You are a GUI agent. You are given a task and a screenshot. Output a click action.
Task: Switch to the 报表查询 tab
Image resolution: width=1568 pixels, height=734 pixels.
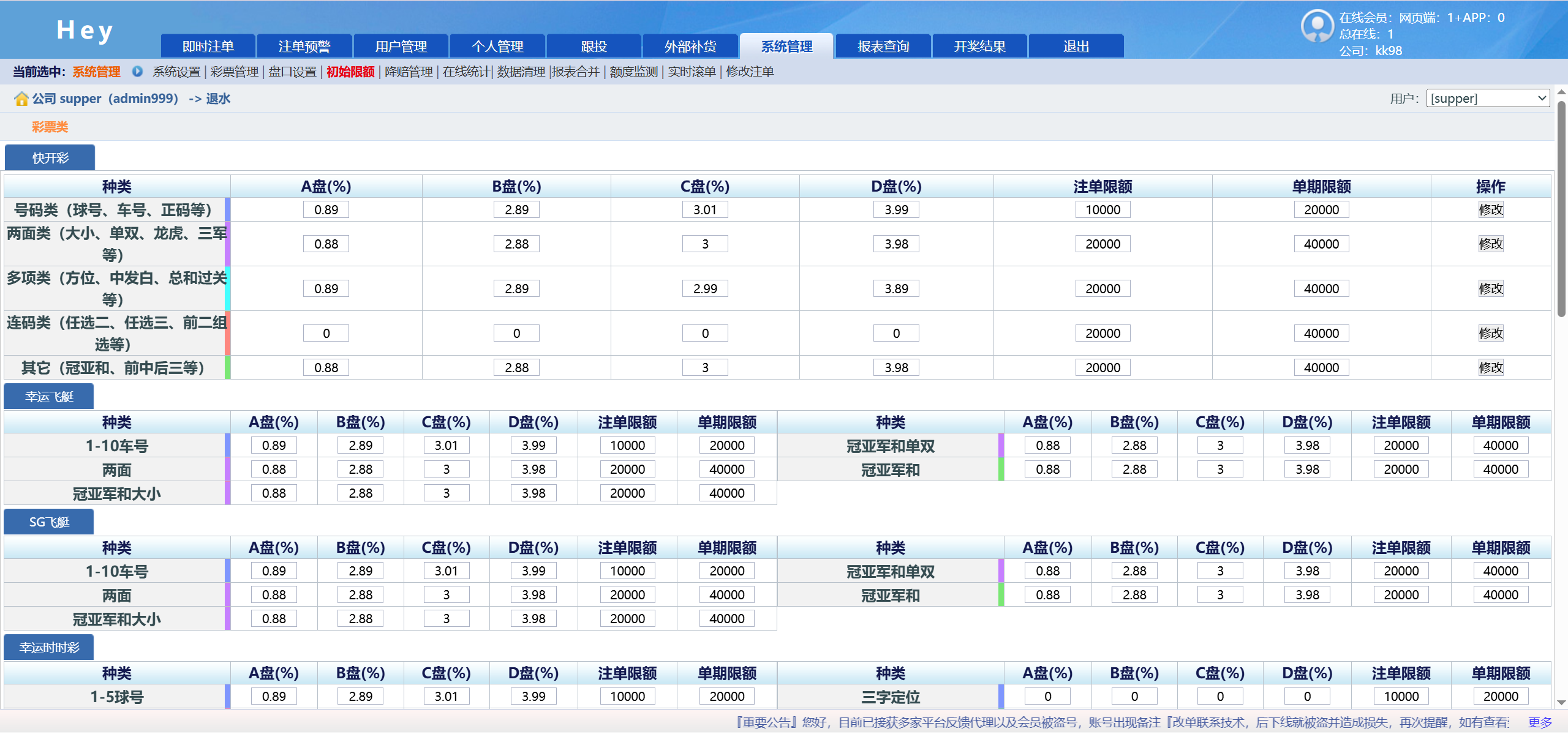(883, 47)
